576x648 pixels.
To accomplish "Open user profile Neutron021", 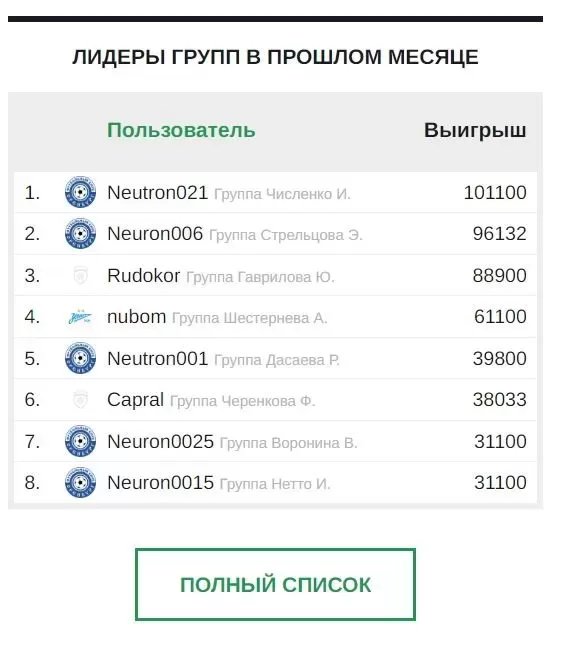I will coord(157,193).
